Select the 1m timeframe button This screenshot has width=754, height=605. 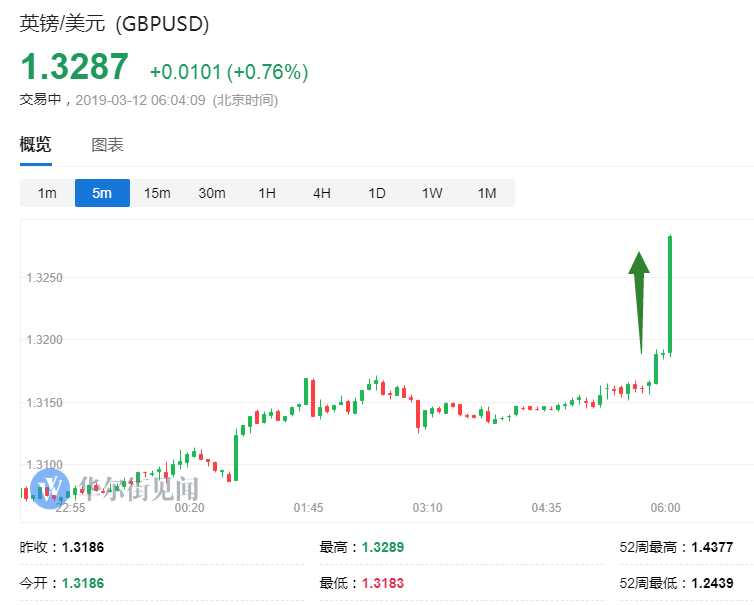click(47, 193)
